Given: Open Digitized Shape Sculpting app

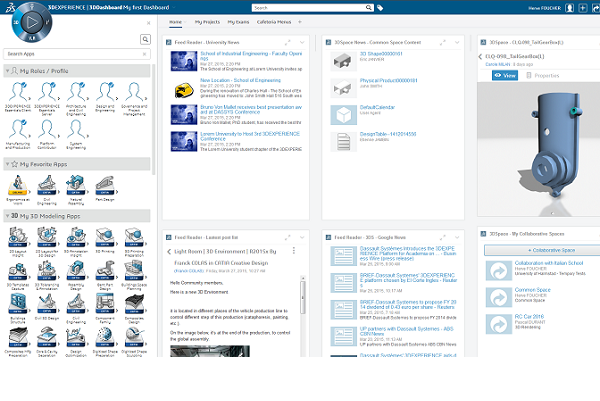Looking at the screenshot, I should click(x=134, y=342).
